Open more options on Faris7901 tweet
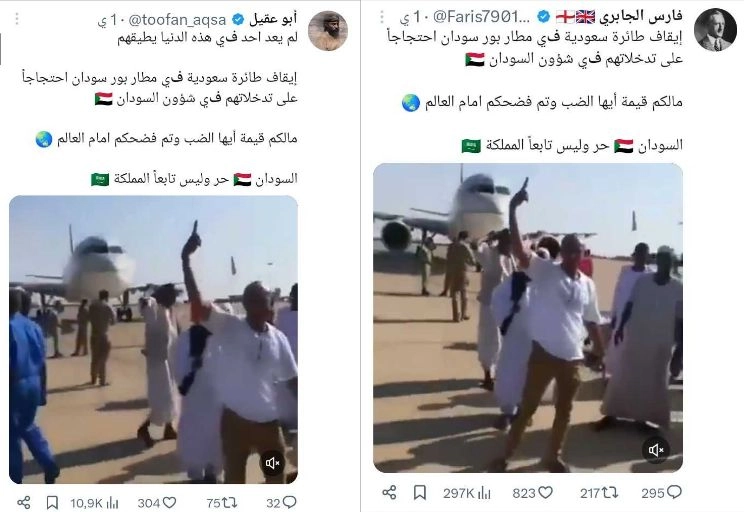Image resolution: width=744 pixels, height=512 pixels. click(382, 18)
